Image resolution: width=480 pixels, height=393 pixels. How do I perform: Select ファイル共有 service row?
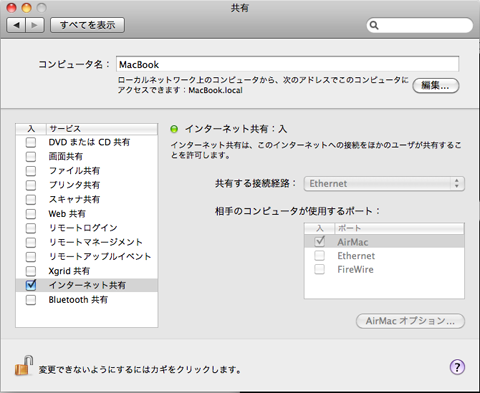87,171
